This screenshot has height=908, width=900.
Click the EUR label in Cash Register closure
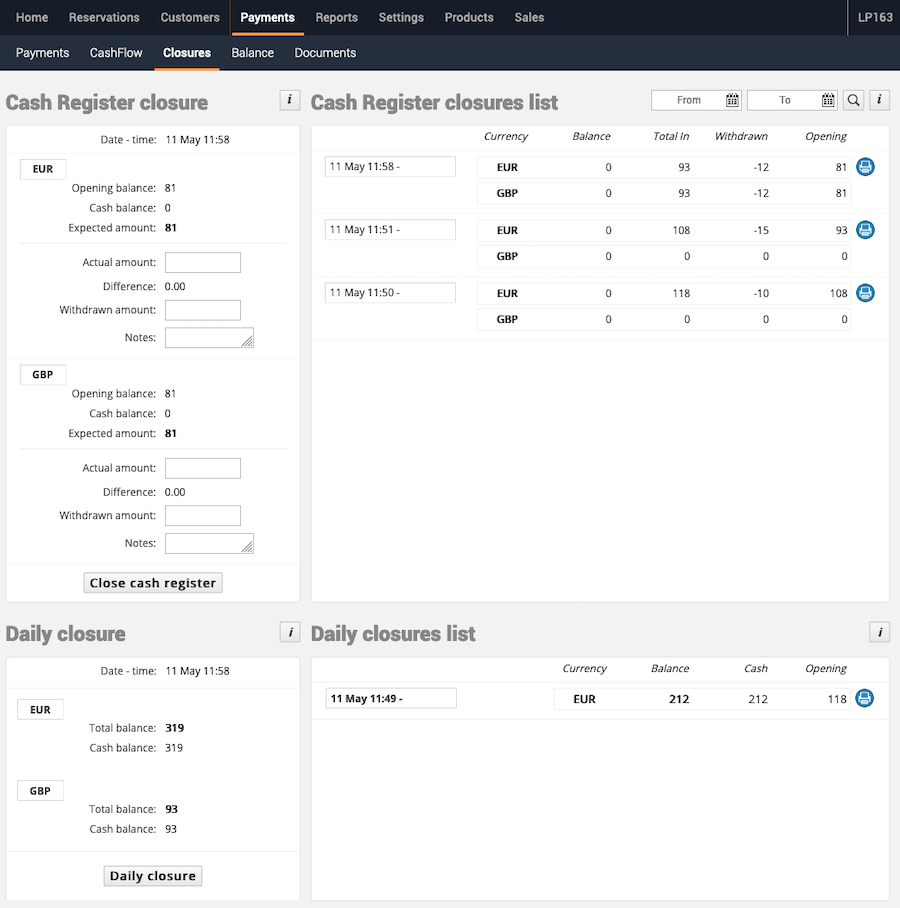coord(43,169)
